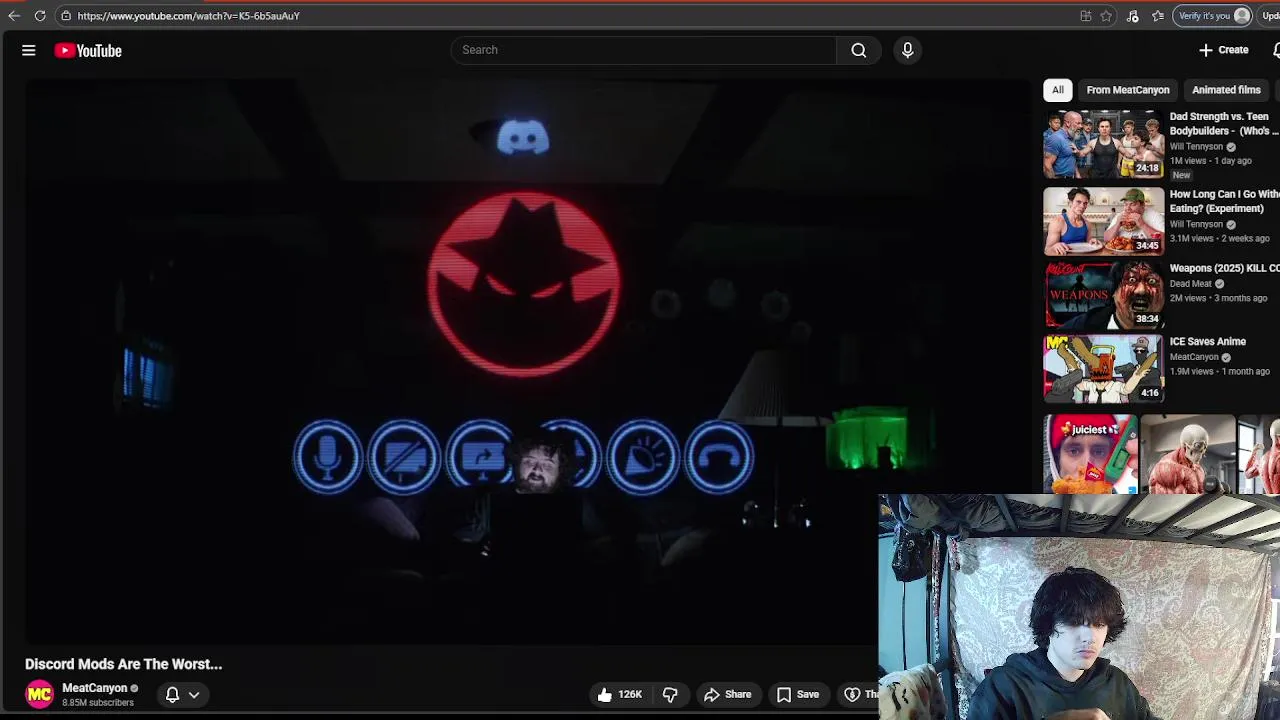Start voice search with microphone icon
Screen dimensions: 1280x720
(908, 50)
